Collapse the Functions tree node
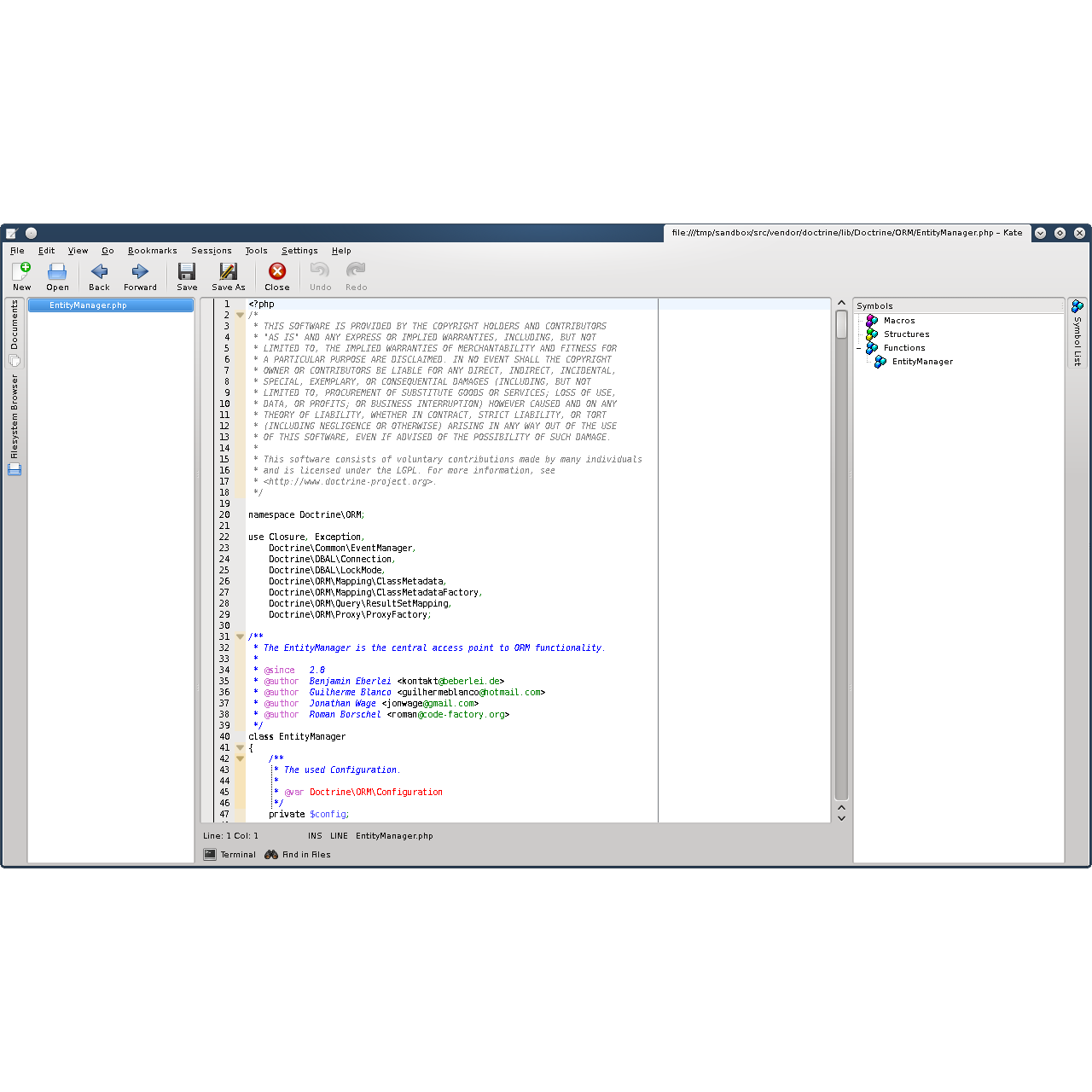The width and height of the screenshot is (1092, 1092). [859, 348]
